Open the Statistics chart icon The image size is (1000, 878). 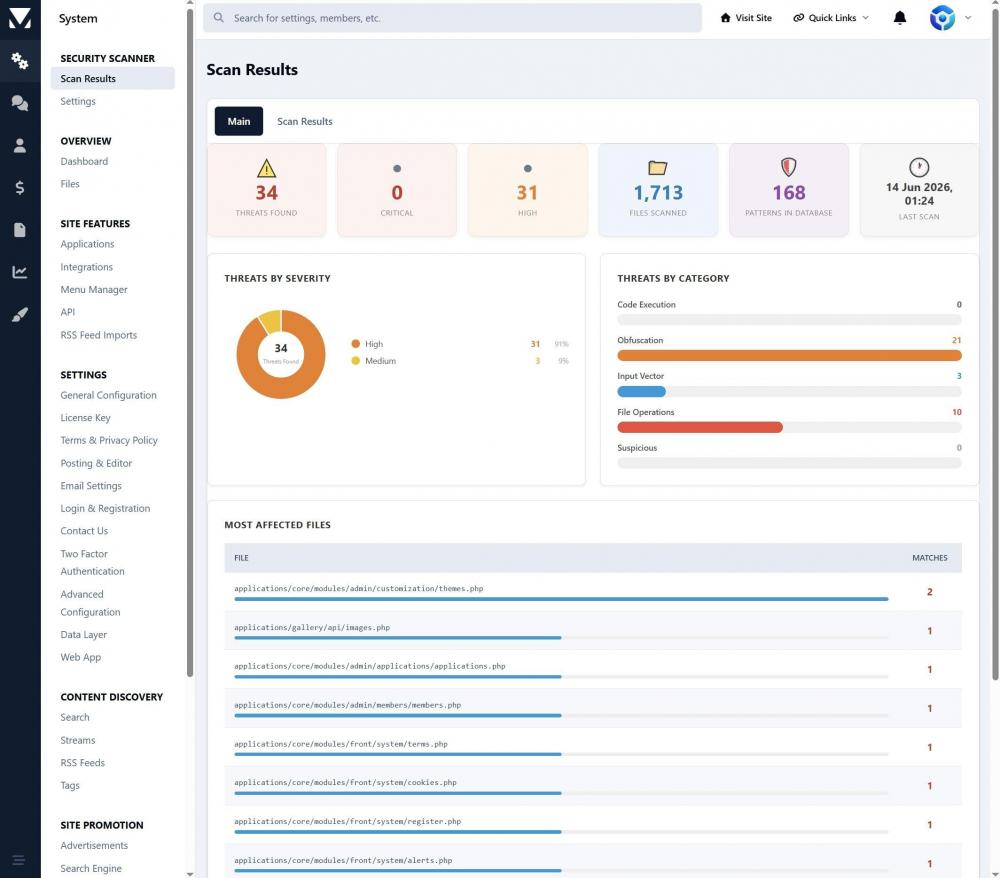point(20,272)
